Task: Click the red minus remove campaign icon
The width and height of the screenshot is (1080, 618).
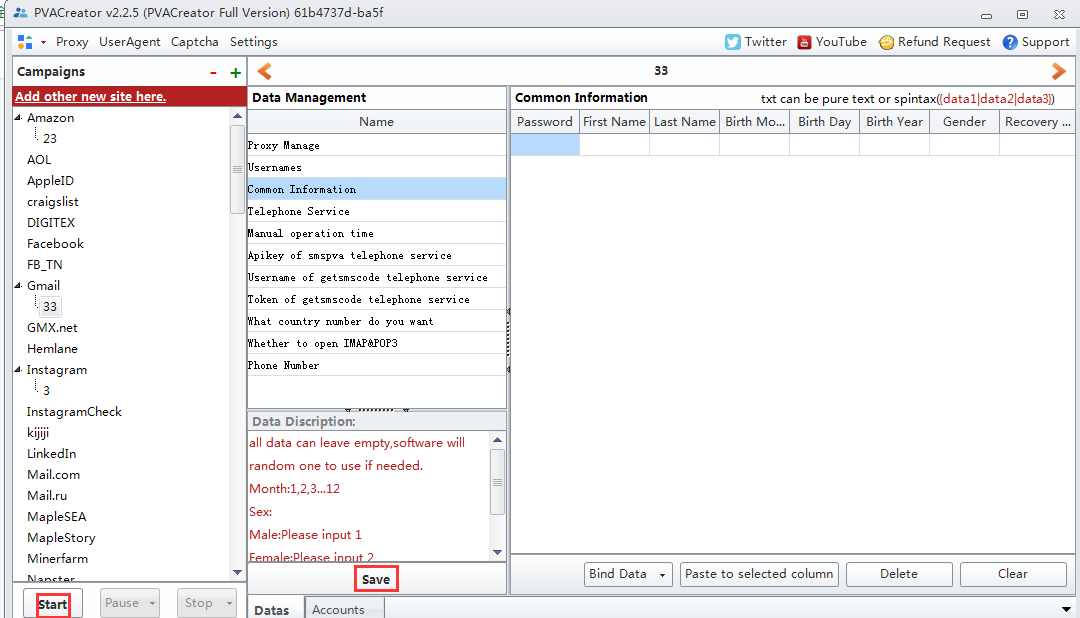Action: click(x=213, y=73)
